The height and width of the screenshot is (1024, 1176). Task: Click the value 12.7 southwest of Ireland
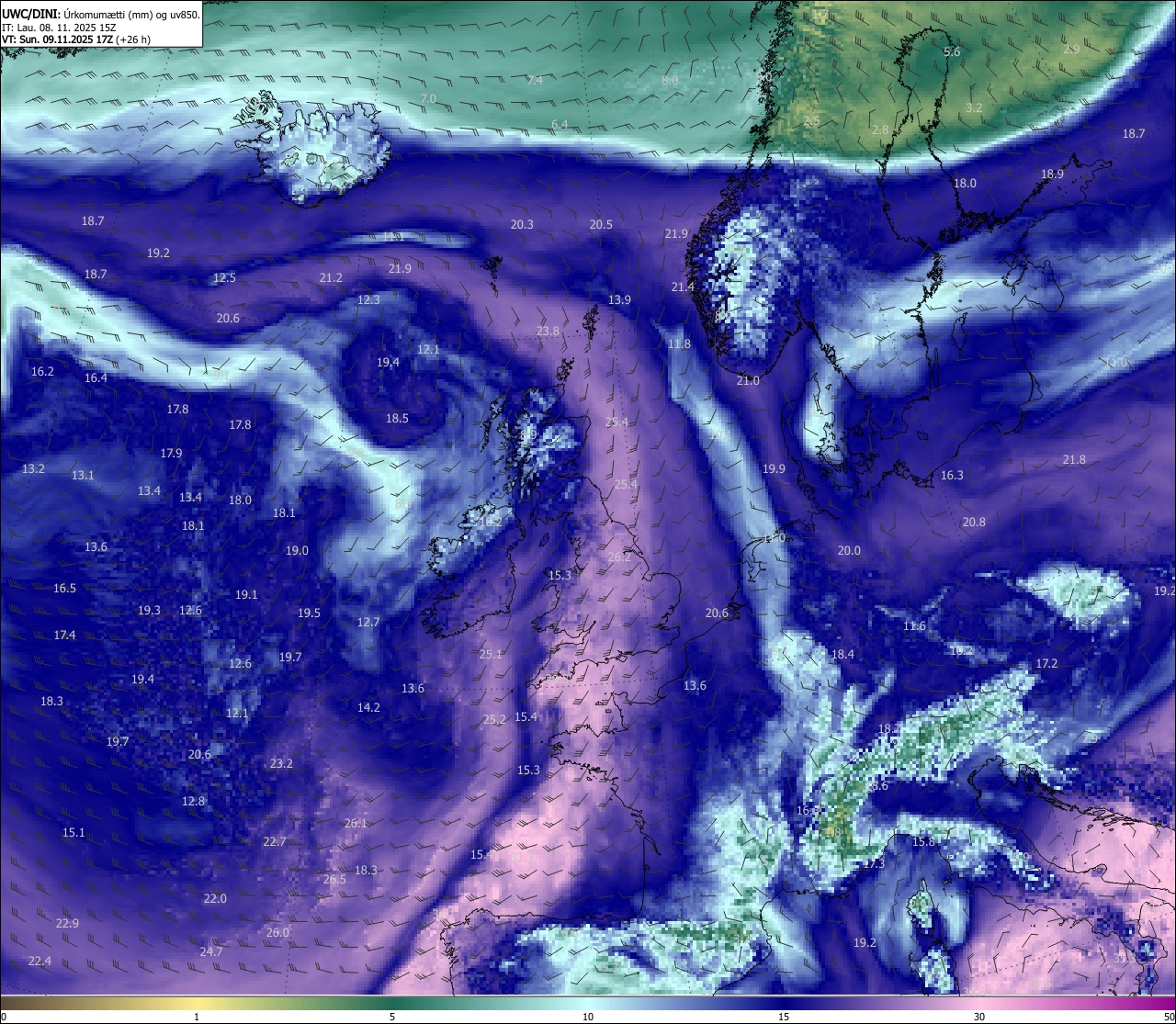pyautogui.click(x=368, y=622)
